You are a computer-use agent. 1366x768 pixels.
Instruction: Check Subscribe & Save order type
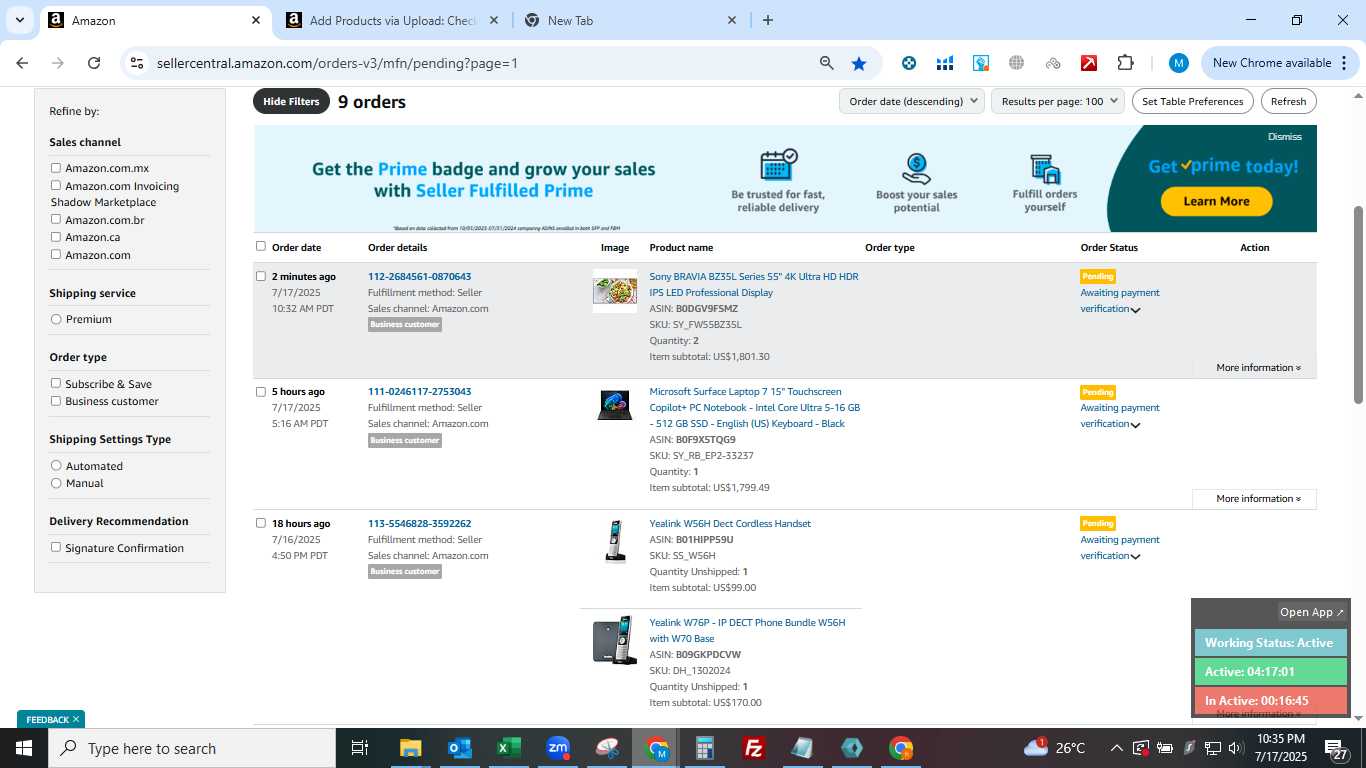(x=56, y=383)
